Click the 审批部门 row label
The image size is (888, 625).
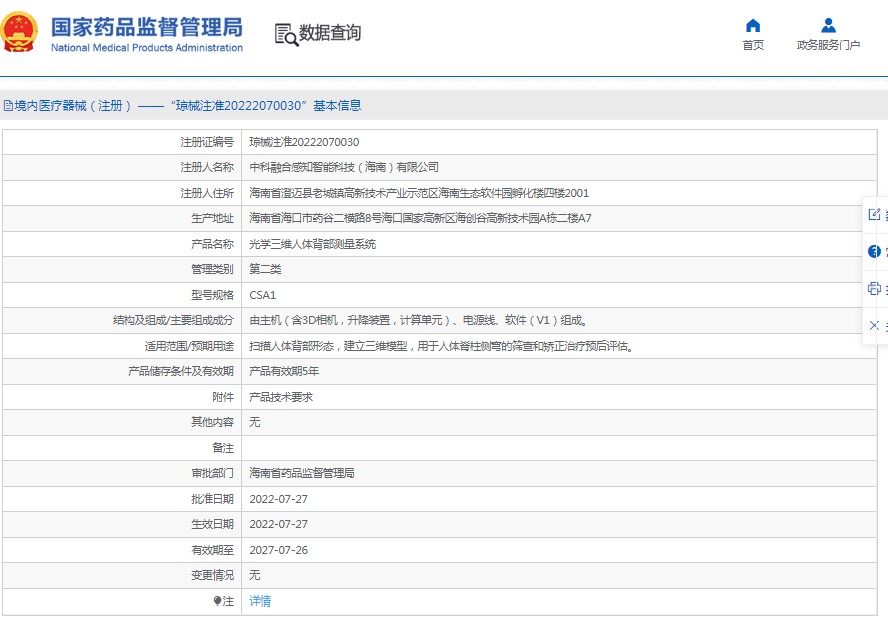click(x=212, y=473)
